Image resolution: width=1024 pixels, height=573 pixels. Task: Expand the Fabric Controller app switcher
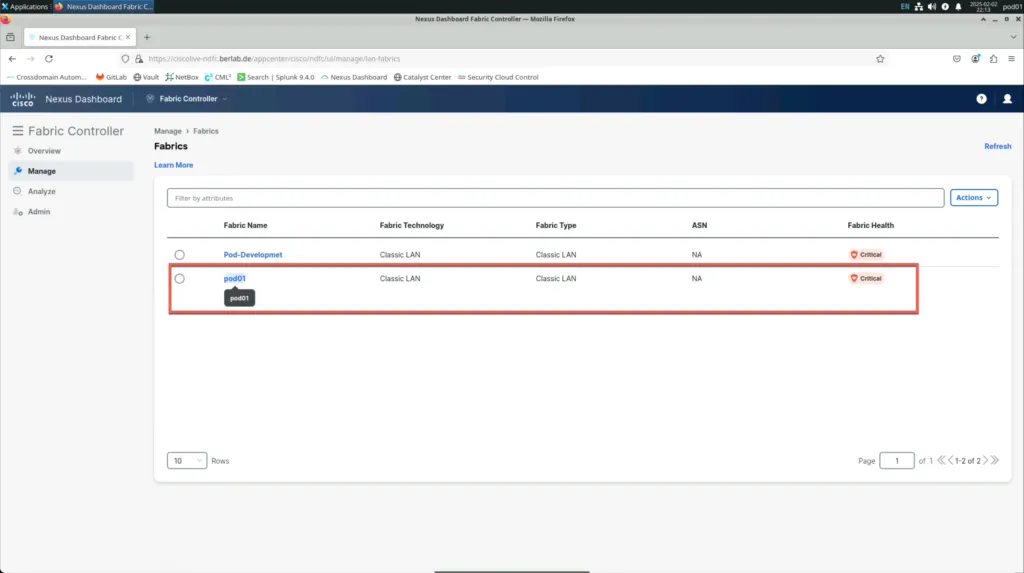(187, 99)
